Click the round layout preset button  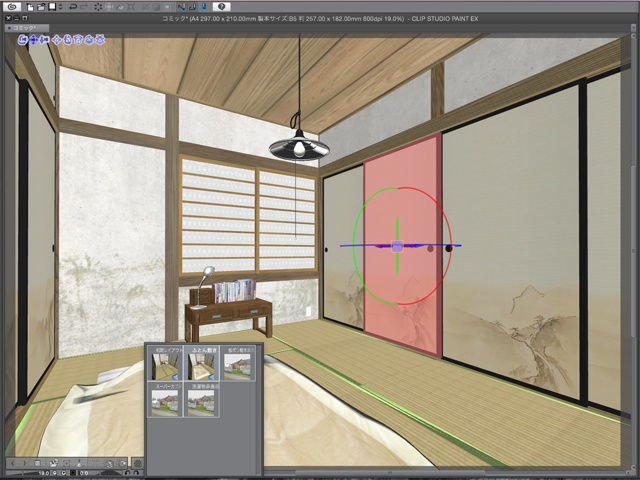coord(138,463)
